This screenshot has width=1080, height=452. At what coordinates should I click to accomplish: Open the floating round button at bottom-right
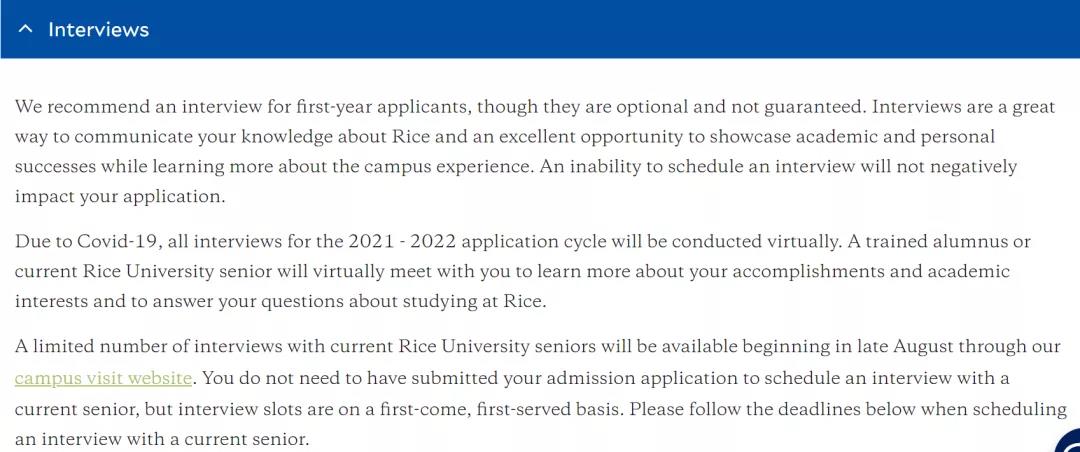coord(1069,443)
